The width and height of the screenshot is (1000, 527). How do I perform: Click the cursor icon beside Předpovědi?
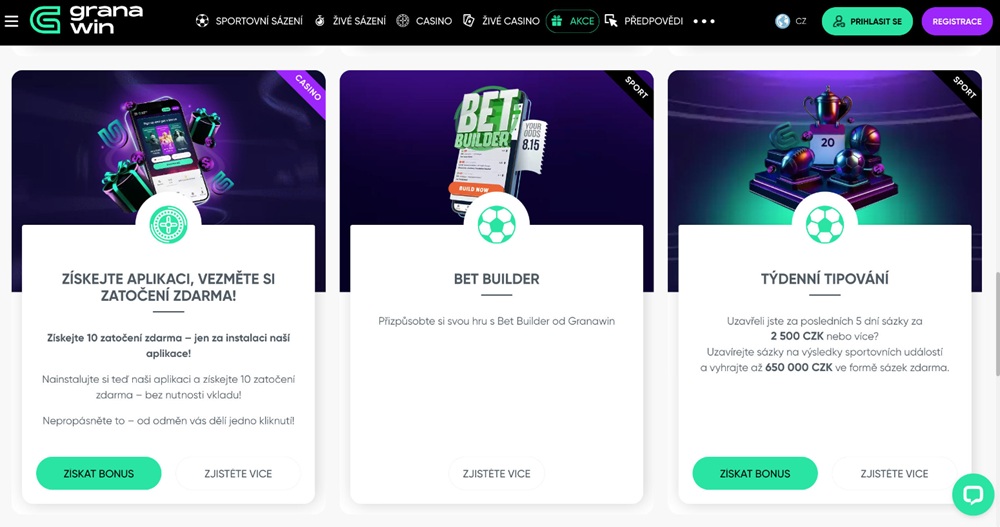pyautogui.click(x=611, y=21)
